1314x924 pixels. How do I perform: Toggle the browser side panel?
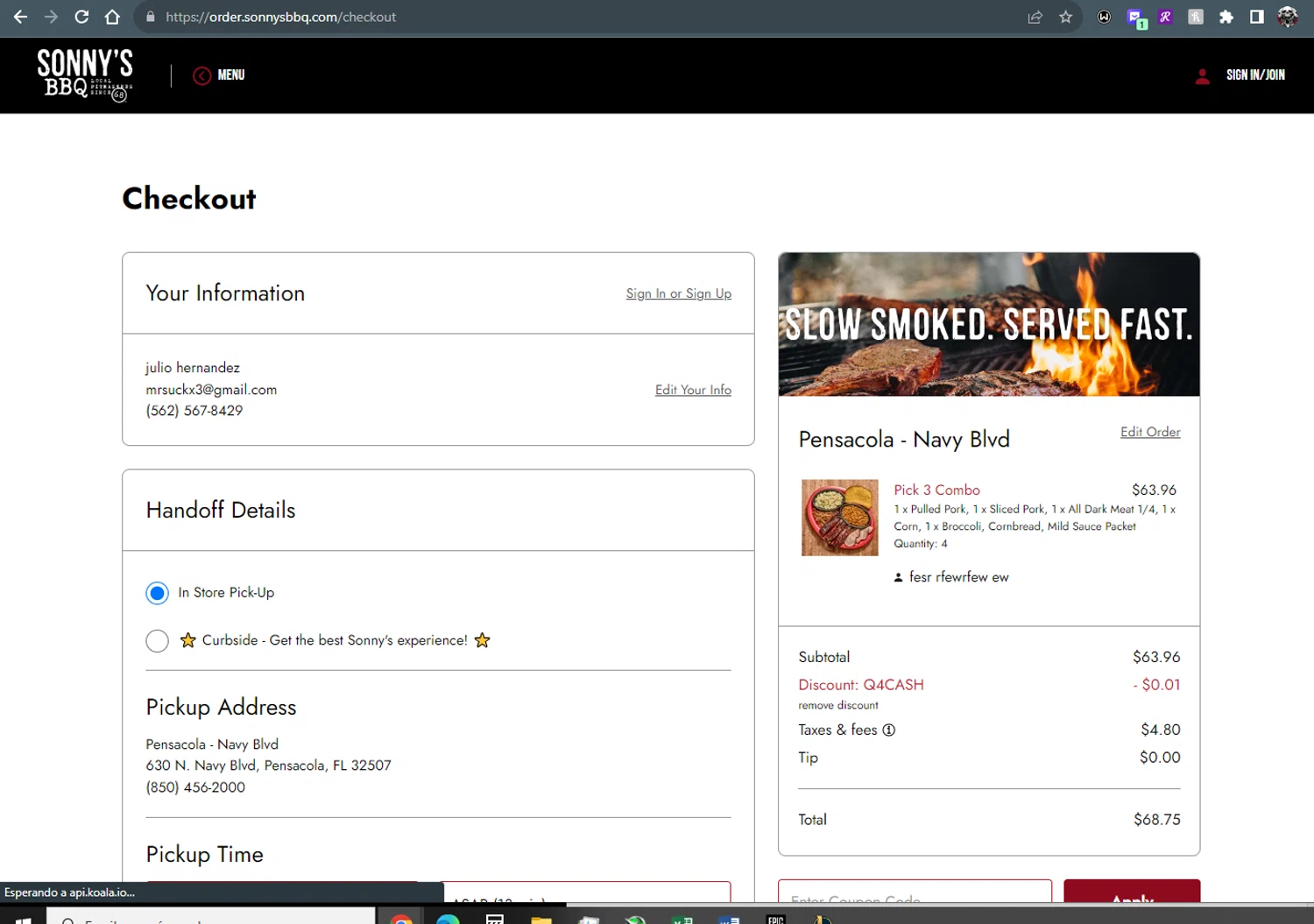1257,17
